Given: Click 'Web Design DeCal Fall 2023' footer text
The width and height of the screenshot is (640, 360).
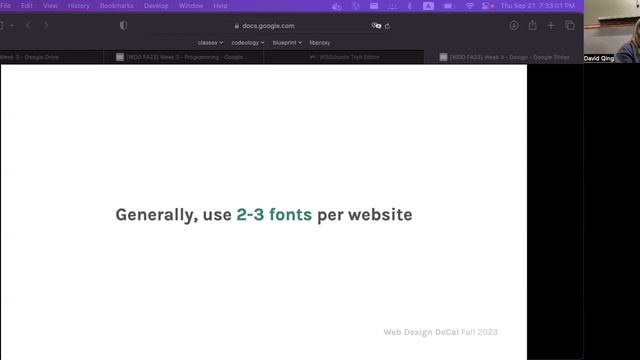Looking at the screenshot, I should pyautogui.click(x=440, y=332).
